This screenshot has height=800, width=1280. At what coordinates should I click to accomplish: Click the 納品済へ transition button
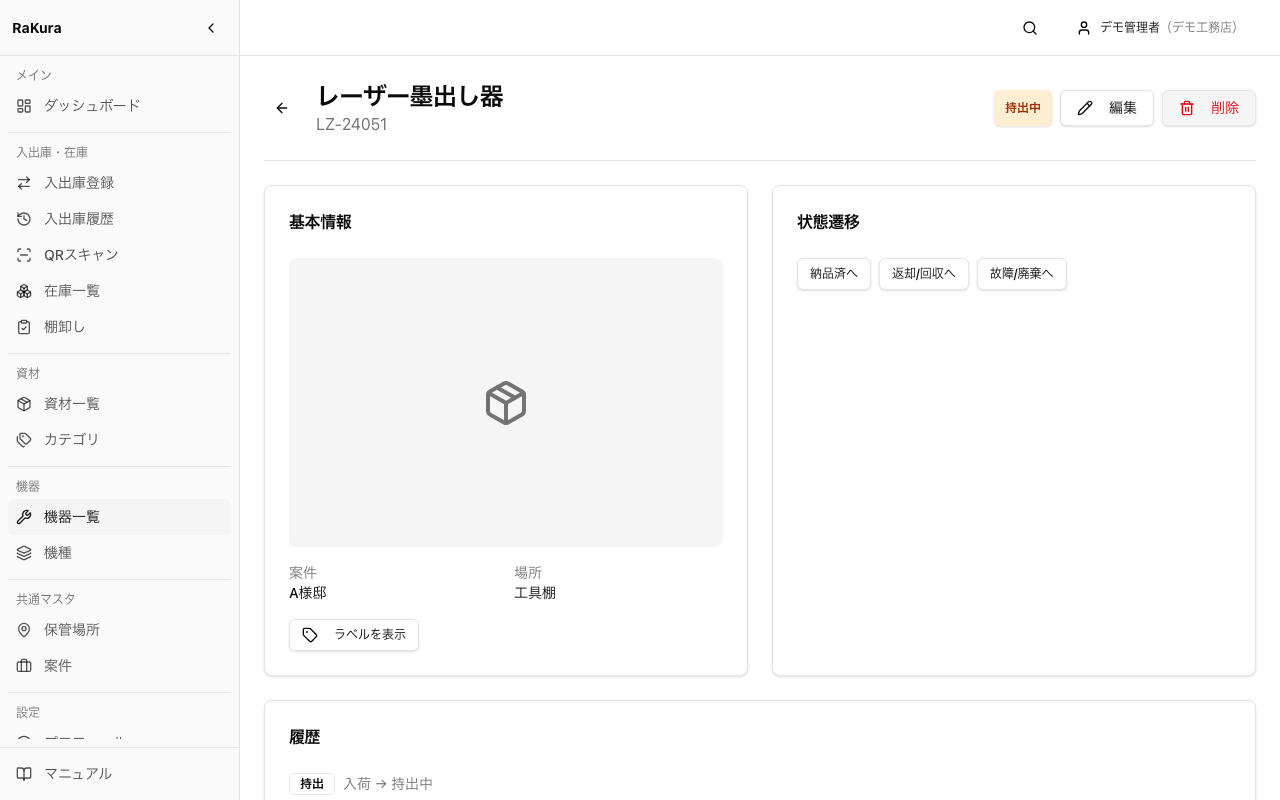click(x=834, y=274)
